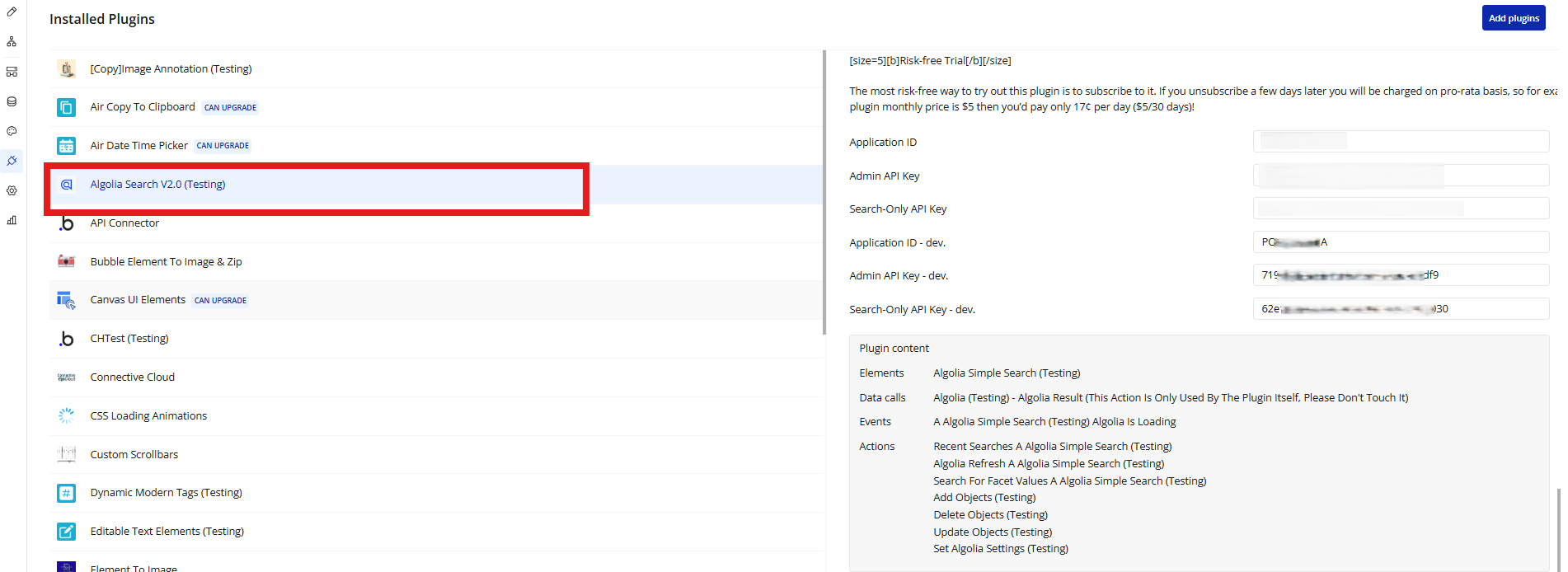This screenshot has height=572, width=1568.
Task: Click the CHTest (Testing) plugin icon
Action: pos(67,339)
